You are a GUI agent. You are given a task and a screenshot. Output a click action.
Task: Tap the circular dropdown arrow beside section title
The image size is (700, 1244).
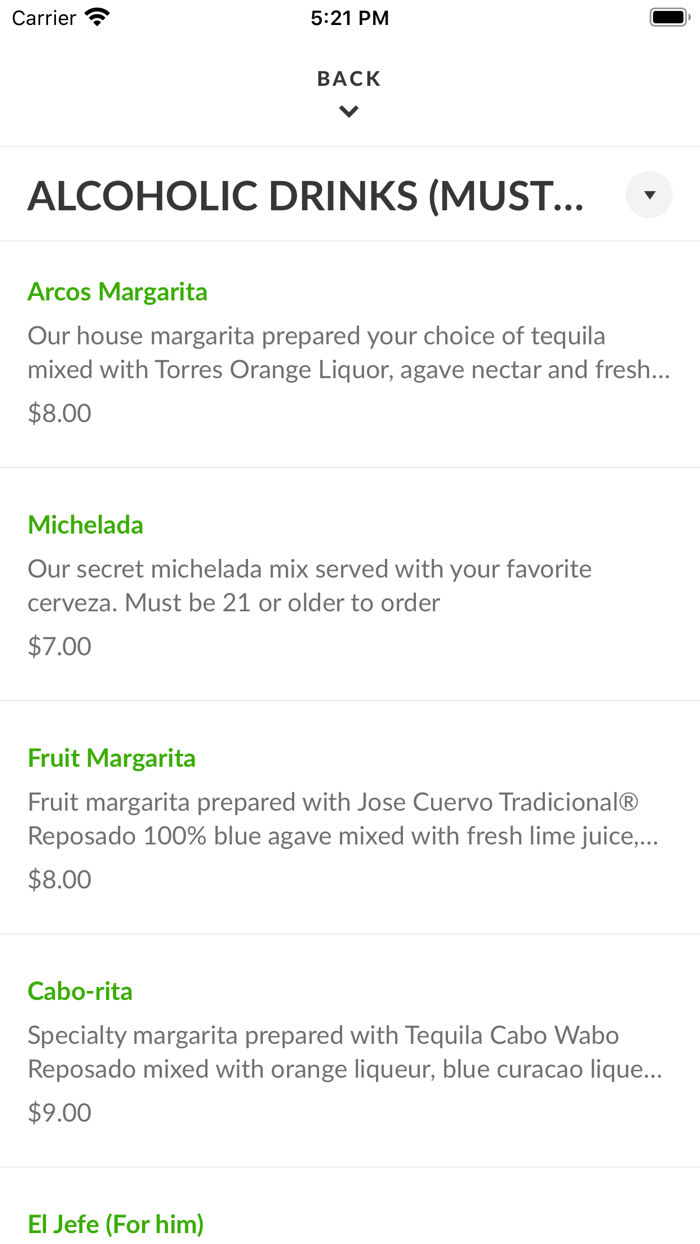point(648,194)
